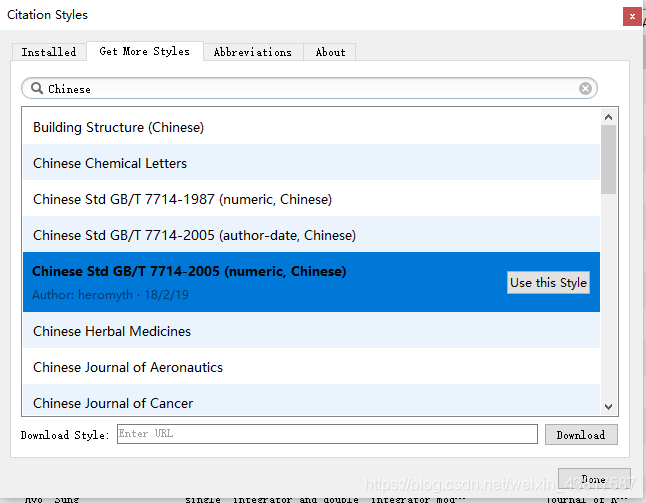646x503 pixels.
Task: Select Chinese Journal of Aeronautics style
Action: [x=311, y=367]
